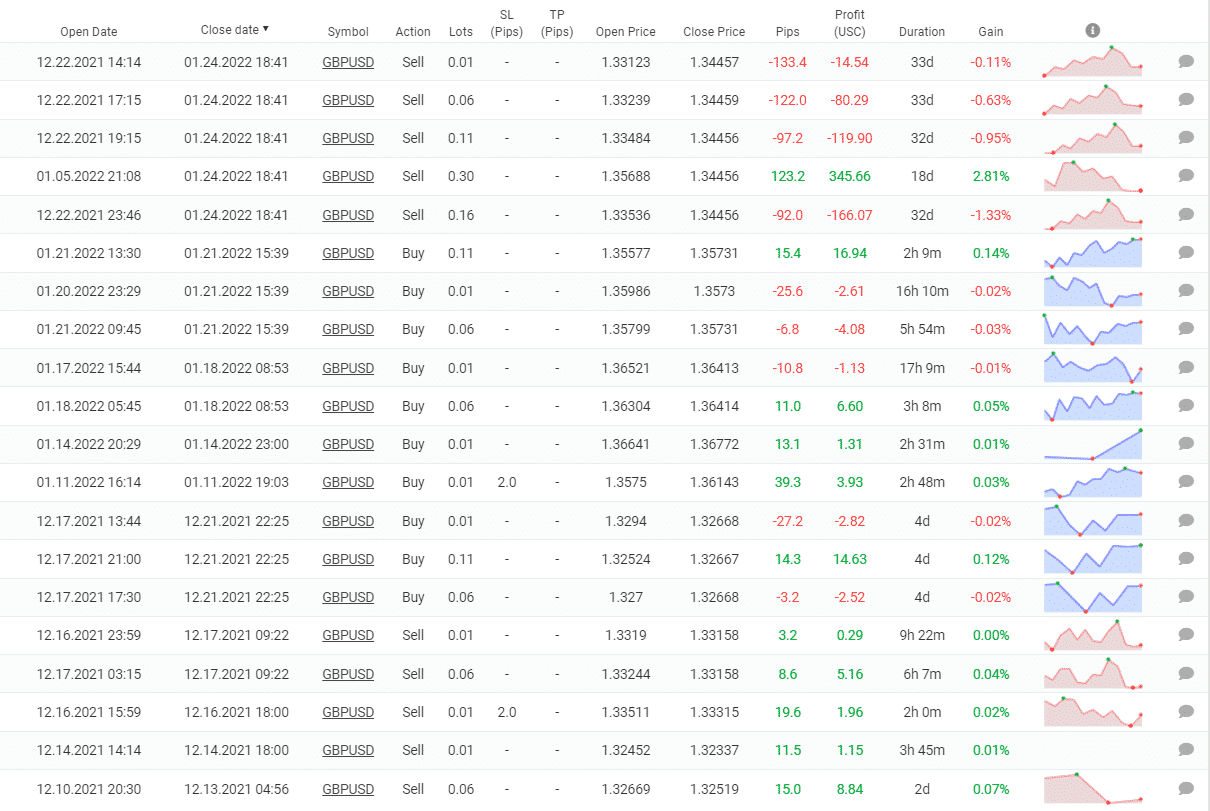Sort trades by Lots header

(461, 32)
